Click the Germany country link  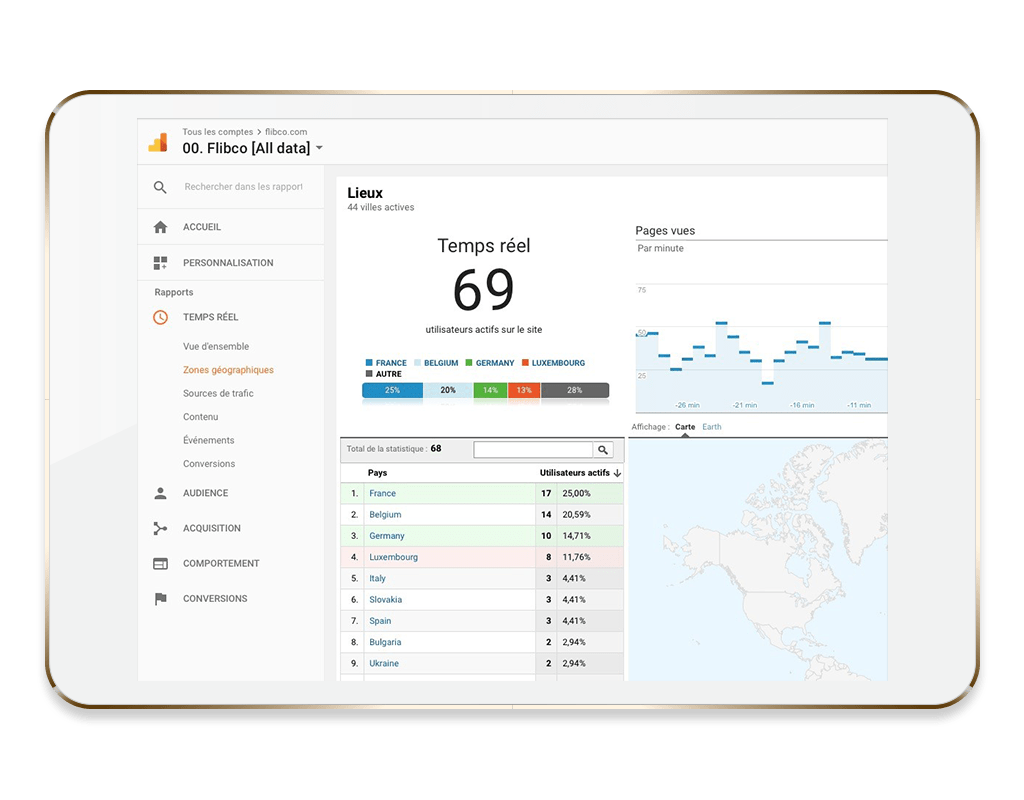tap(387, 536)
